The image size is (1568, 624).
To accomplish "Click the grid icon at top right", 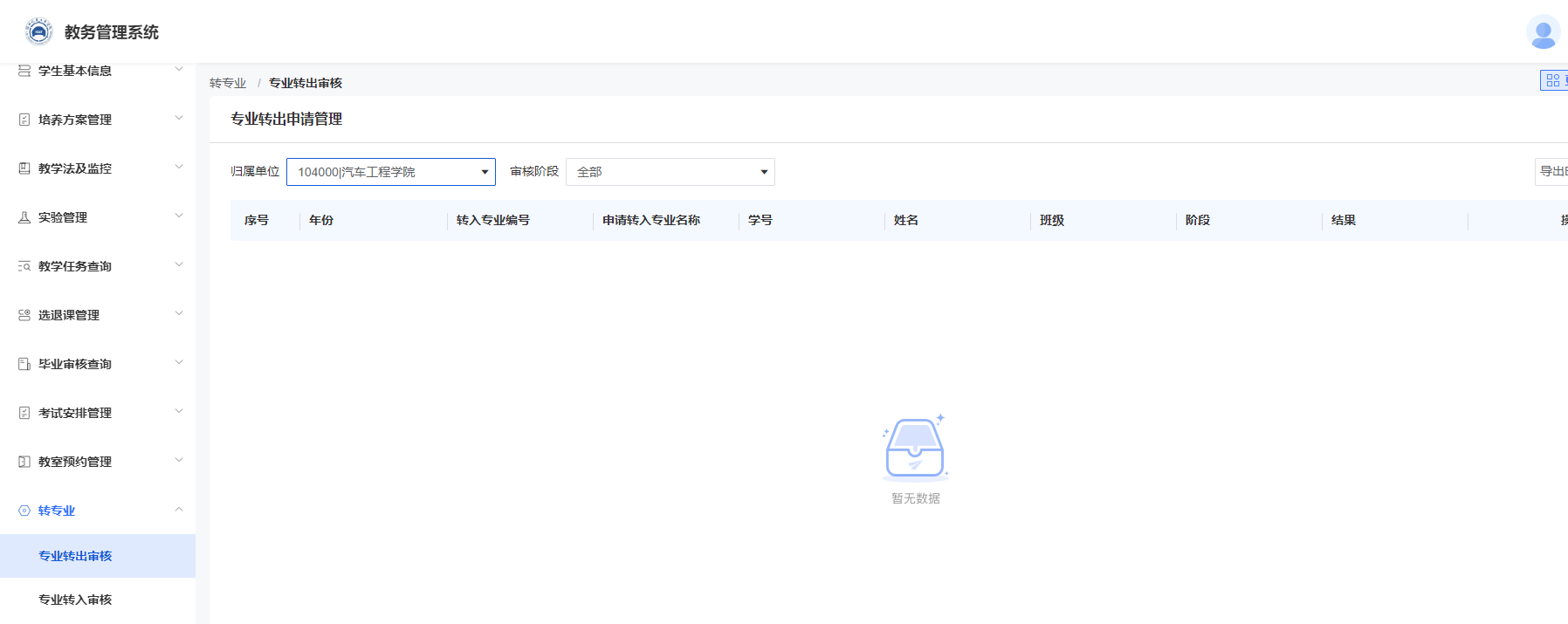I will coord(1552,80).
